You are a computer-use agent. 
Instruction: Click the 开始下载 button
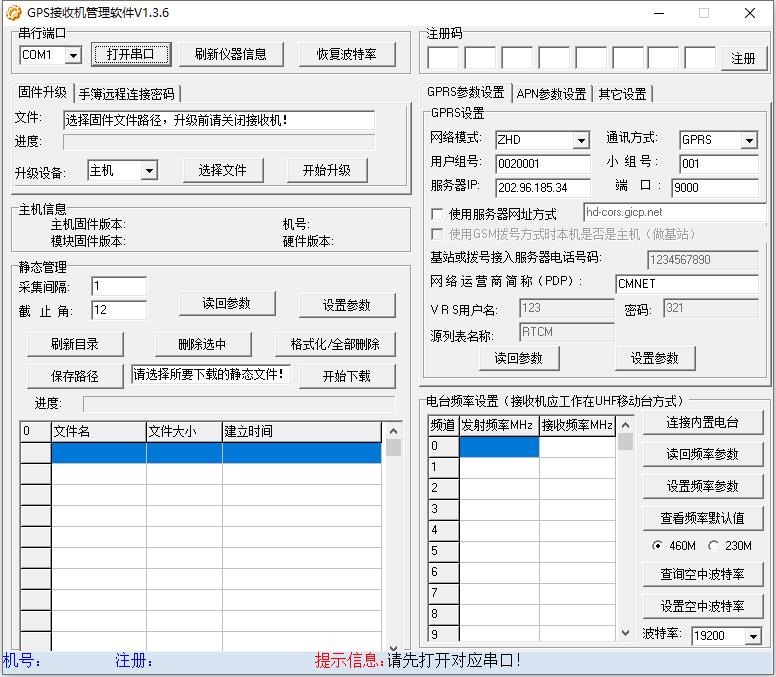[347, 376]
